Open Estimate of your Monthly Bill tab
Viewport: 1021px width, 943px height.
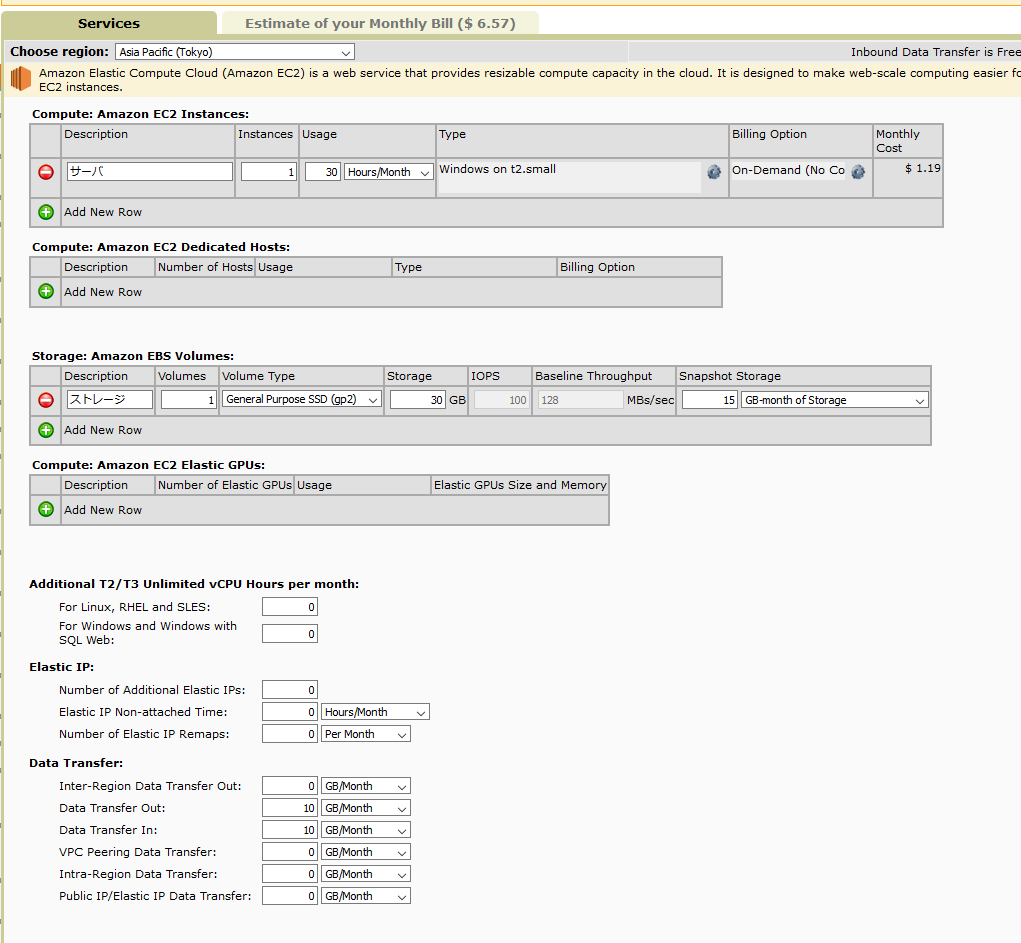click(x=380, y=23)
